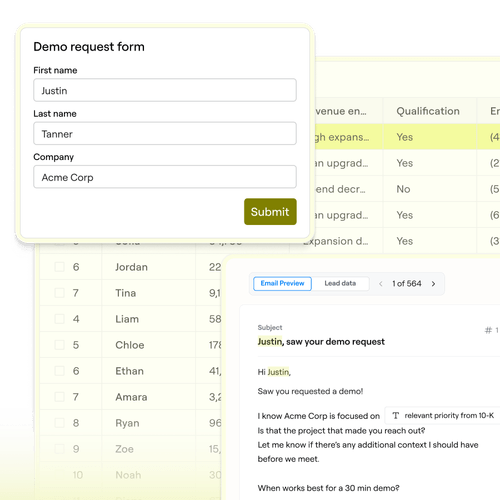Tick the checkbox in the Zoe row
This screenshot has height=500, width=500.
point(59,449)
